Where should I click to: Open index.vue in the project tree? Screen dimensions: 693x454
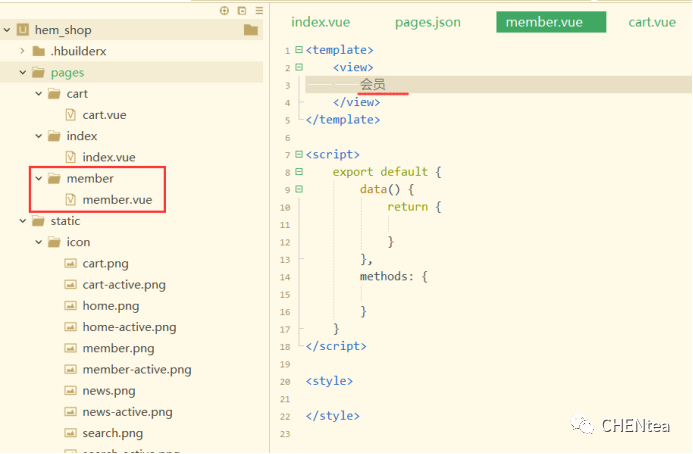108,157
